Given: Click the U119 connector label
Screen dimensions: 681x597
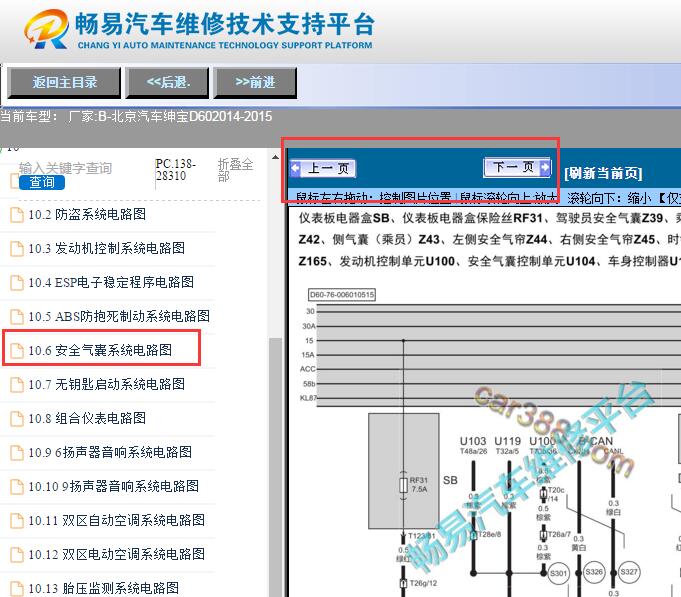Looking at the screenshot, I should 507,441.
